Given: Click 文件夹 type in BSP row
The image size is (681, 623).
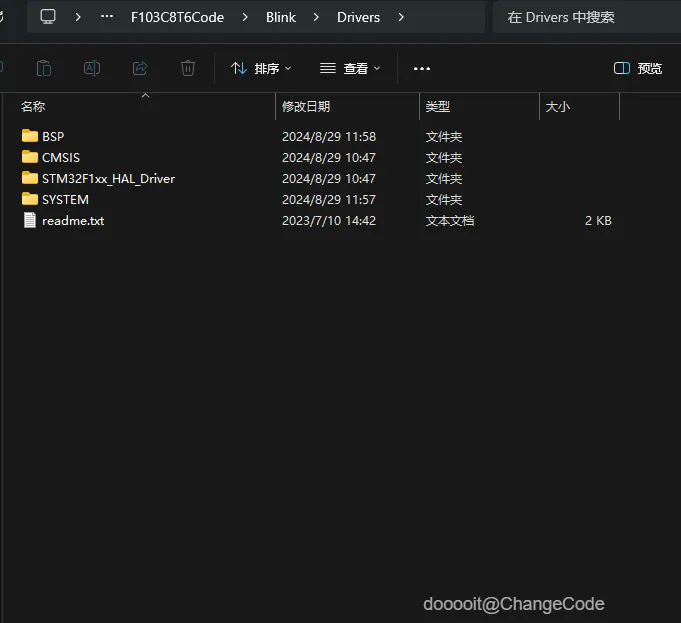Looking at the screenshot, I should pos(443,136).
